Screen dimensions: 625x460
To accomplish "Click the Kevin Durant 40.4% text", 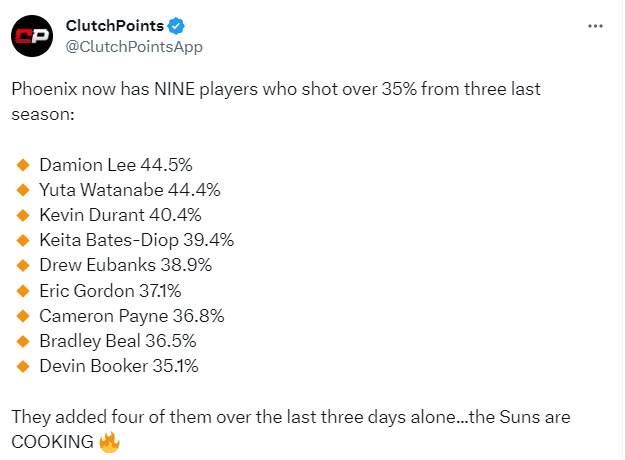I will coord(120,214).
